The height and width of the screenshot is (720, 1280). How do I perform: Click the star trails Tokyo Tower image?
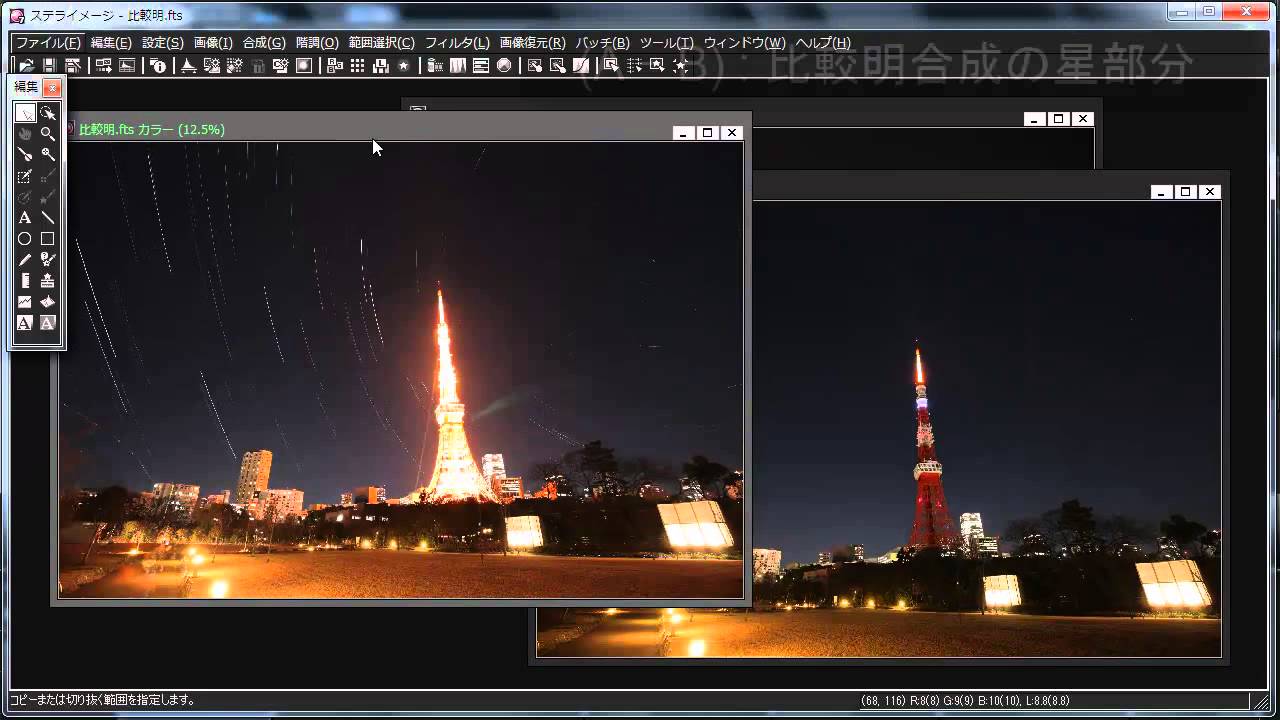[x=400, y=370]
